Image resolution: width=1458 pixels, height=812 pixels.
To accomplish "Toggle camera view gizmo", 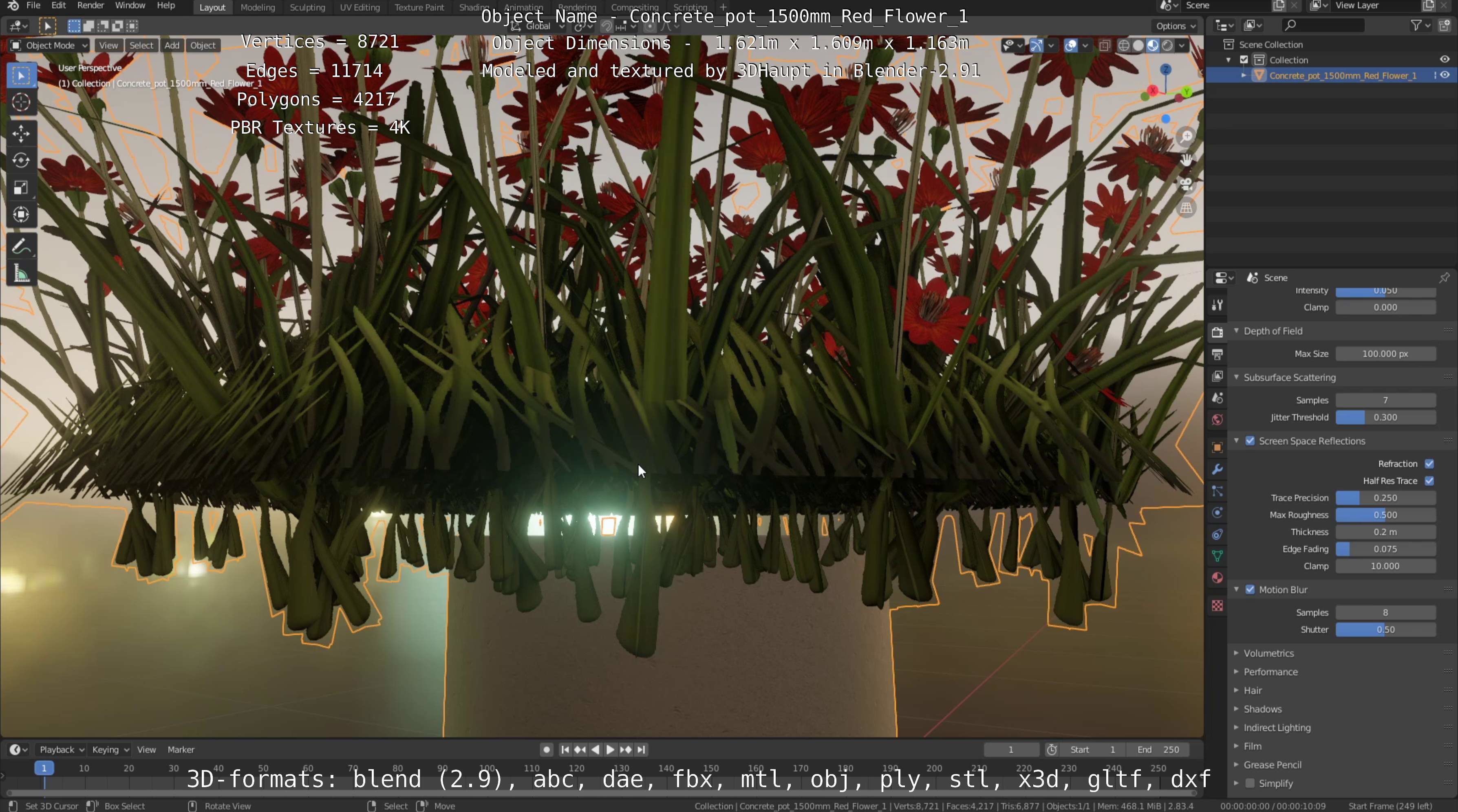I will [x=1186, y=185].
